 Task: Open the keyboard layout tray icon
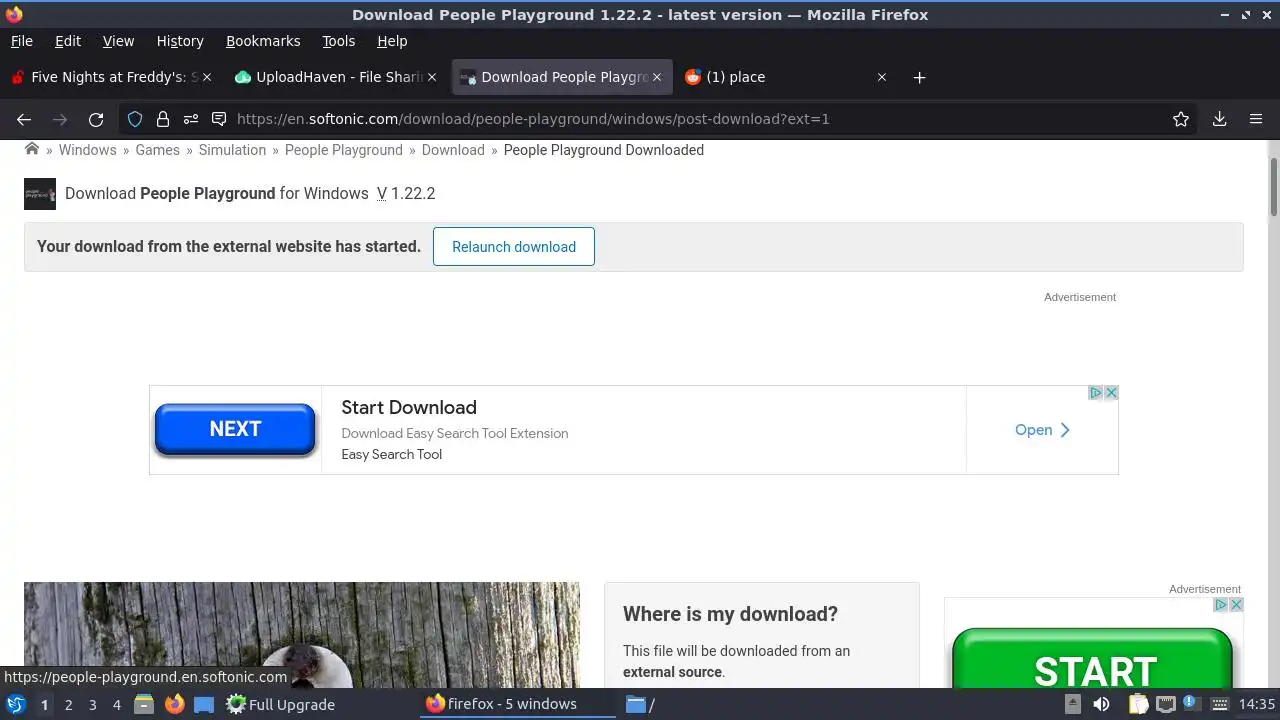click(1221, 704)
